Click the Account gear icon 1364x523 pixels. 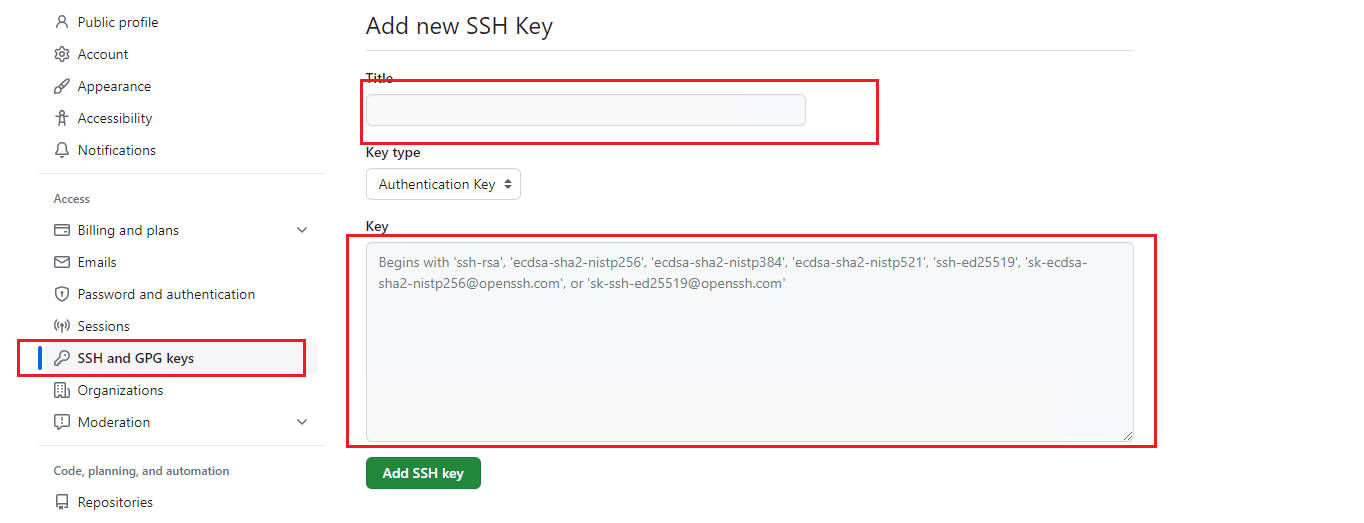(x=62, y=54)
